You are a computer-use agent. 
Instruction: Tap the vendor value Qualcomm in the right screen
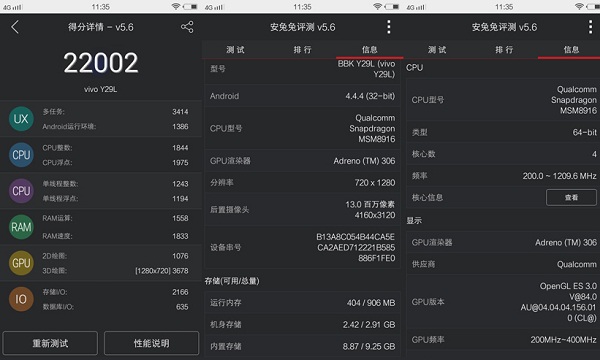click(x=577, y=264)
